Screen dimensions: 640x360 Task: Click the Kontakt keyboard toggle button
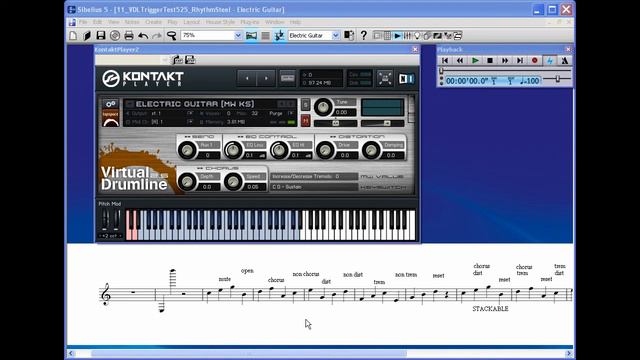point(288,78)
